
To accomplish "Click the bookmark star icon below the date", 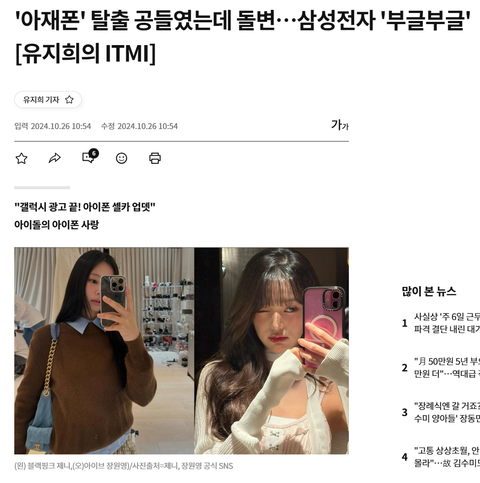I will tap(21, 158).
